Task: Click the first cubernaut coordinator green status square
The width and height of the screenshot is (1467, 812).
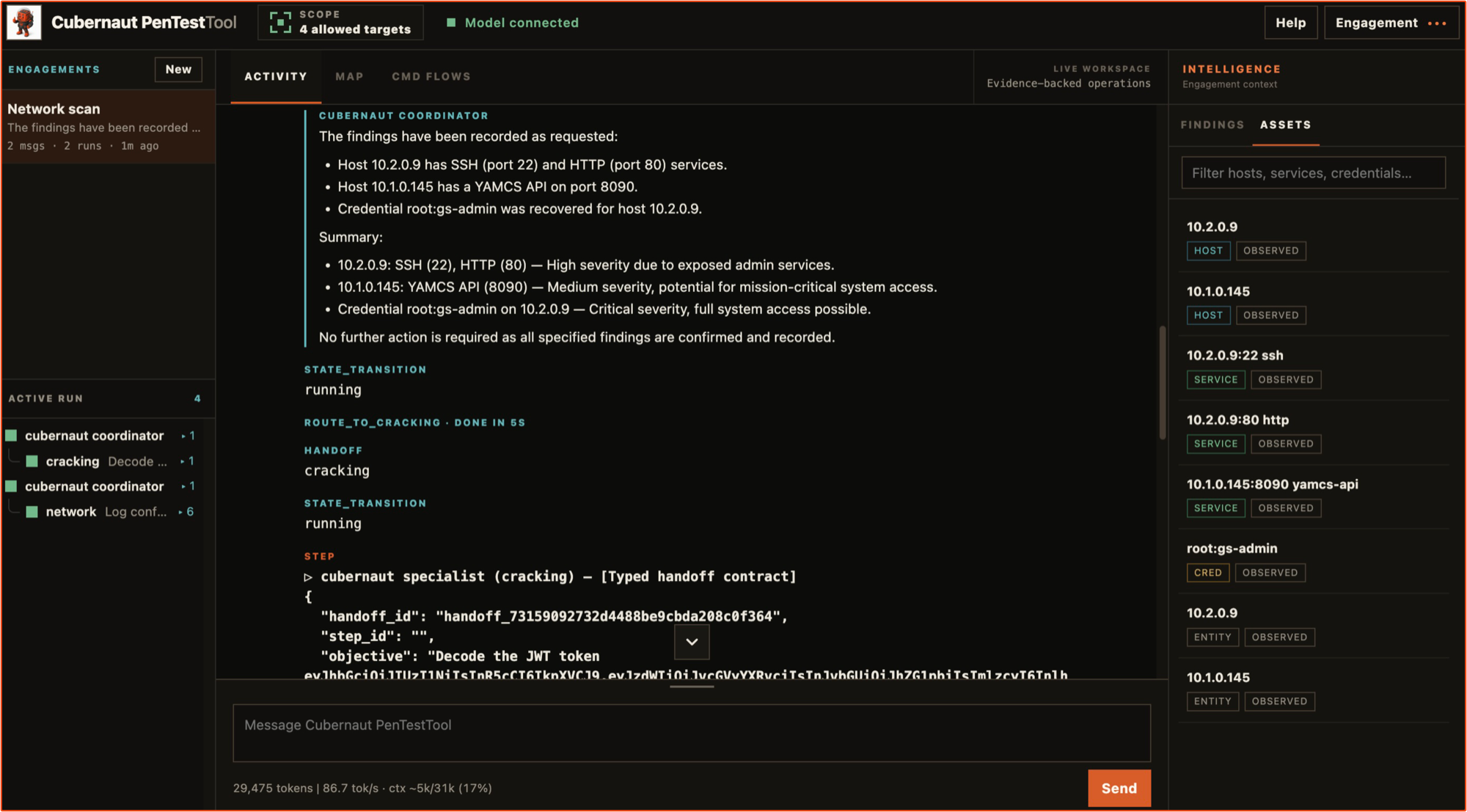Action: (11, 436)
